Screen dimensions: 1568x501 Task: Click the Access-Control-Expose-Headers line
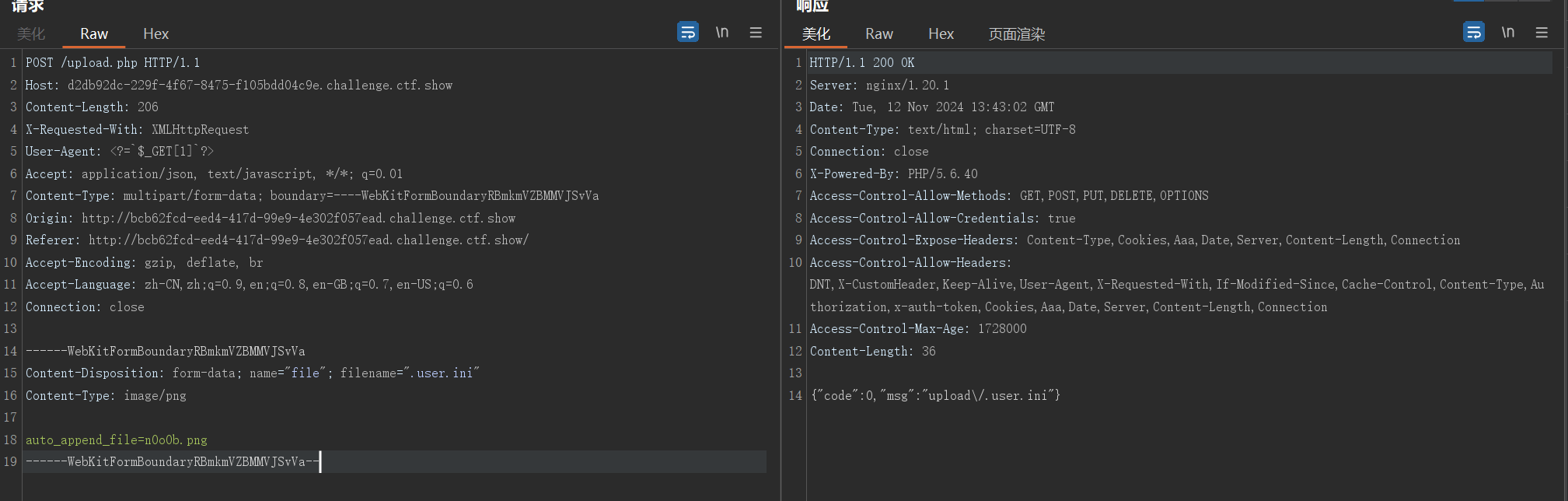coord(1135,240)
